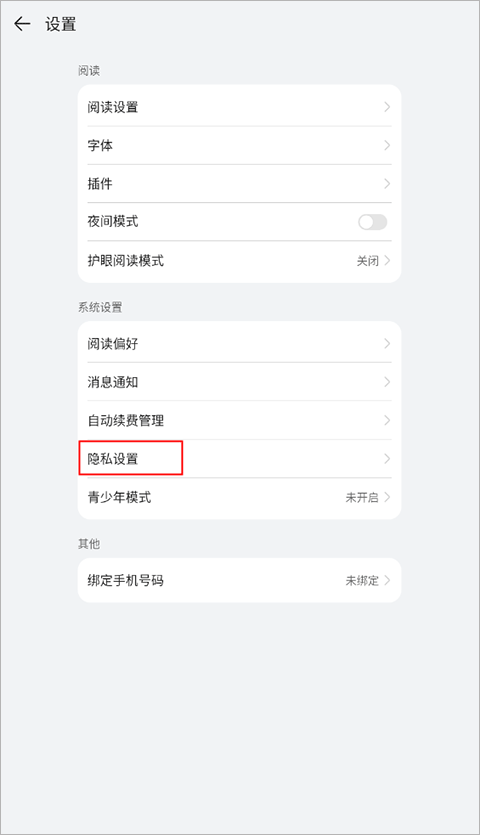Click 未绑定 status text
Viewport: 480px width, 835px height.
(362, 580)
